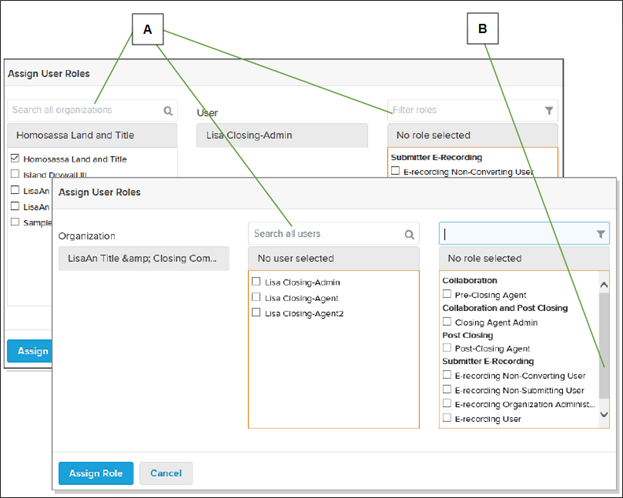Click filter funnel icon in front dialog
This screenshot has width=623, height=498.
600,234
